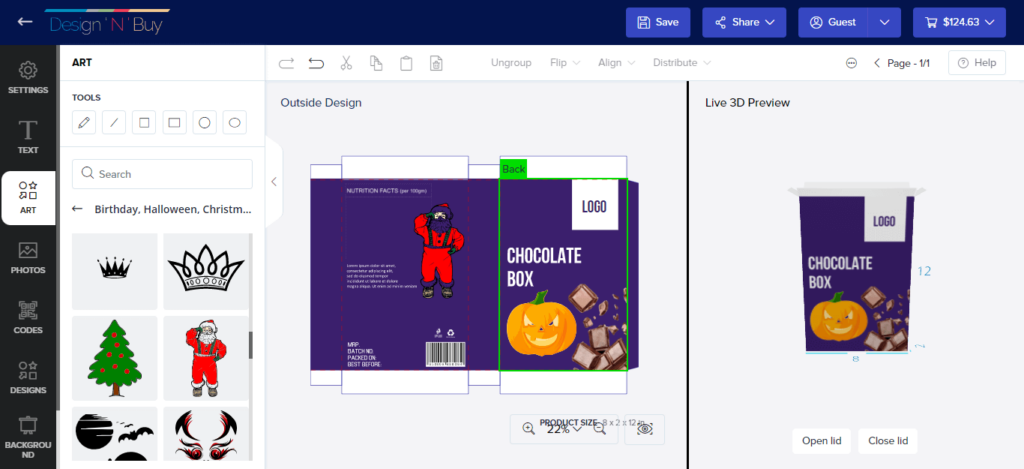Add the Santa Claus clipart thumbnail
This screenshot has width=1024, height=469.
coord(206,358)
